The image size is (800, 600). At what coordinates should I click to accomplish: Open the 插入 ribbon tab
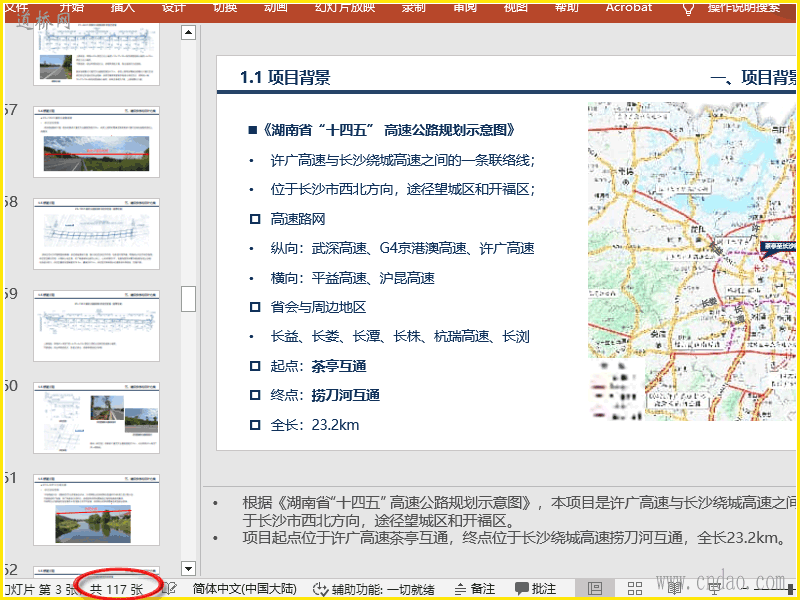click(123, 7)
